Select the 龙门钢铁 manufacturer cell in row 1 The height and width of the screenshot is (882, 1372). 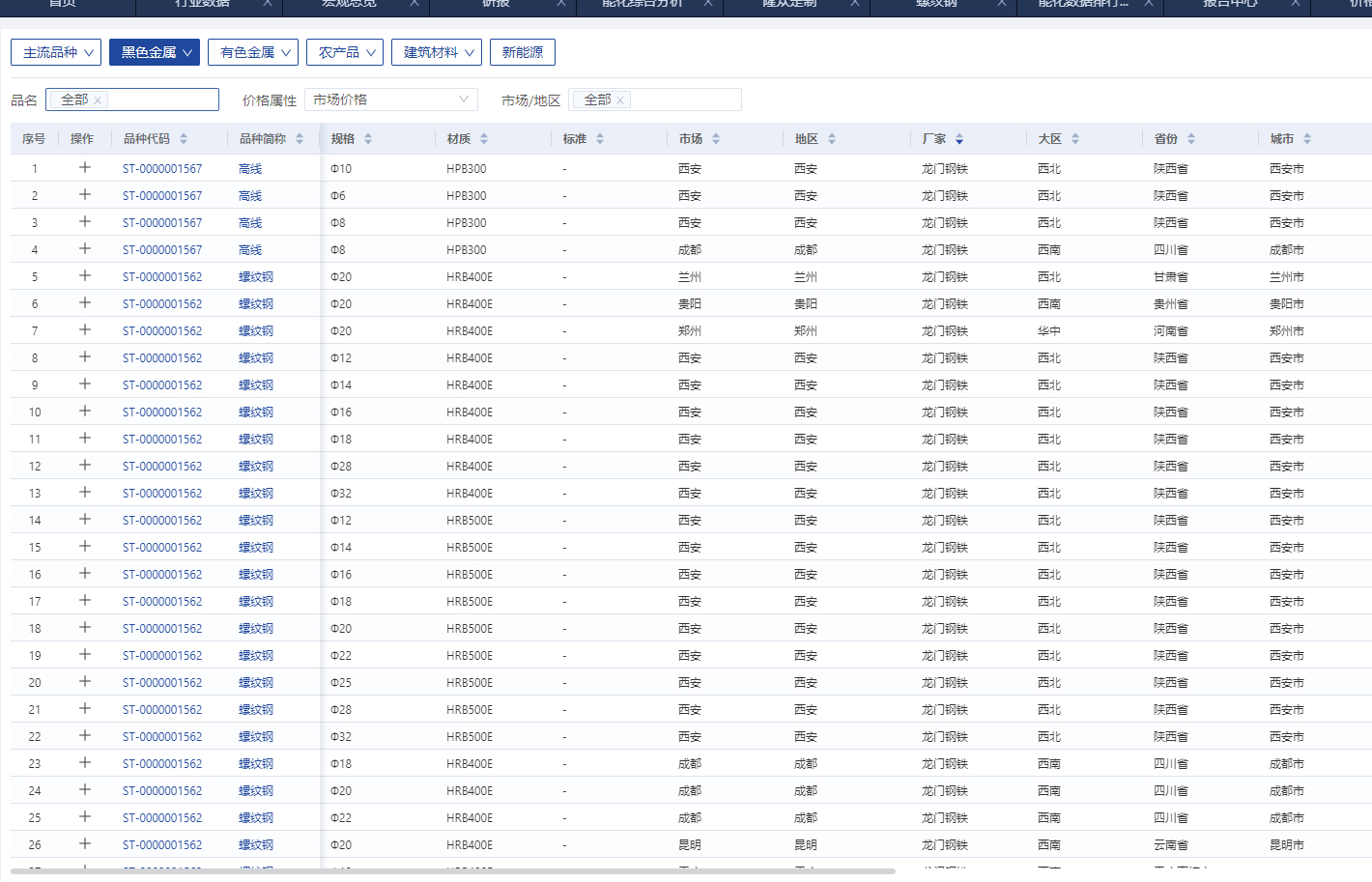[945, 168]
